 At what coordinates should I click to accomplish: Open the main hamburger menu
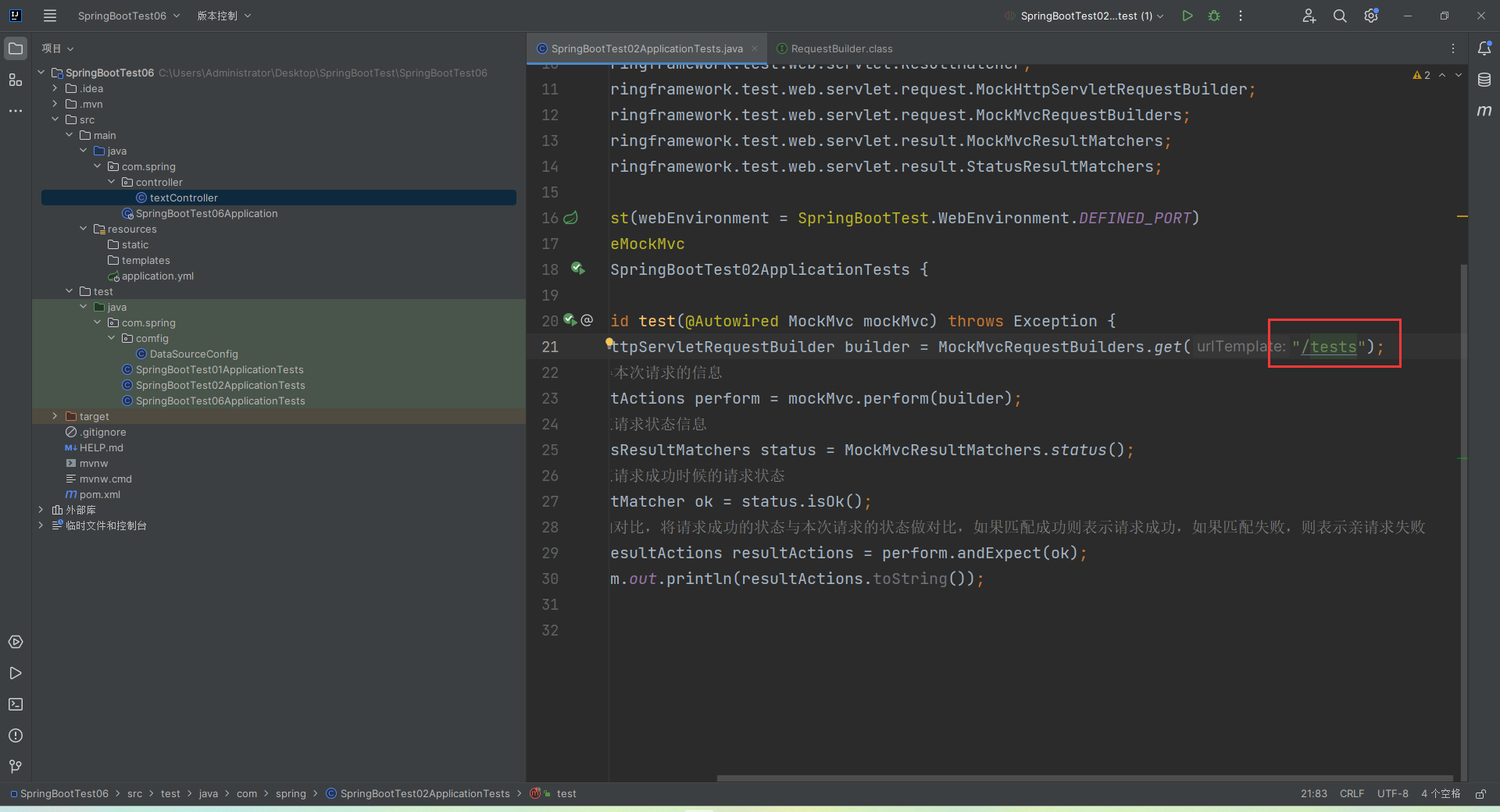50,16
